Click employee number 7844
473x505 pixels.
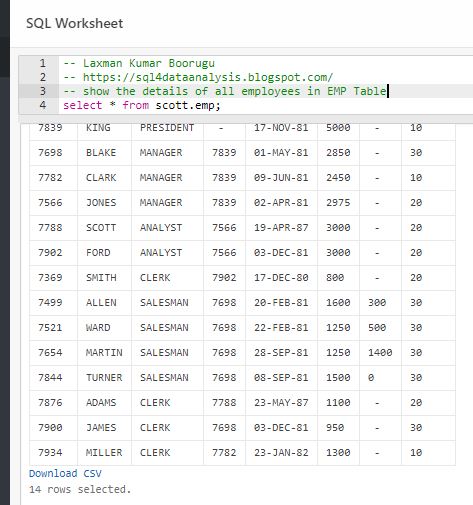click(50, 378)
